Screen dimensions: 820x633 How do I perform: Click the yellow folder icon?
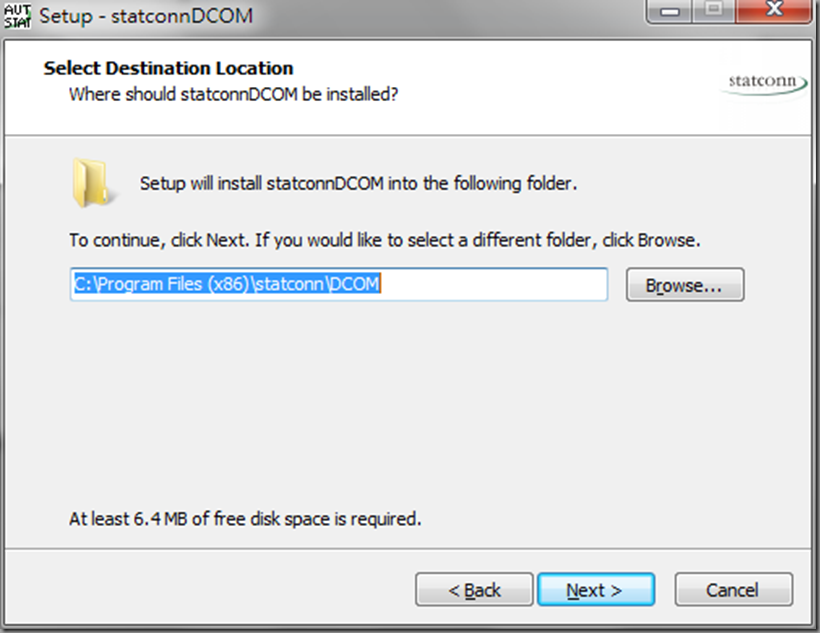[90, 183]
